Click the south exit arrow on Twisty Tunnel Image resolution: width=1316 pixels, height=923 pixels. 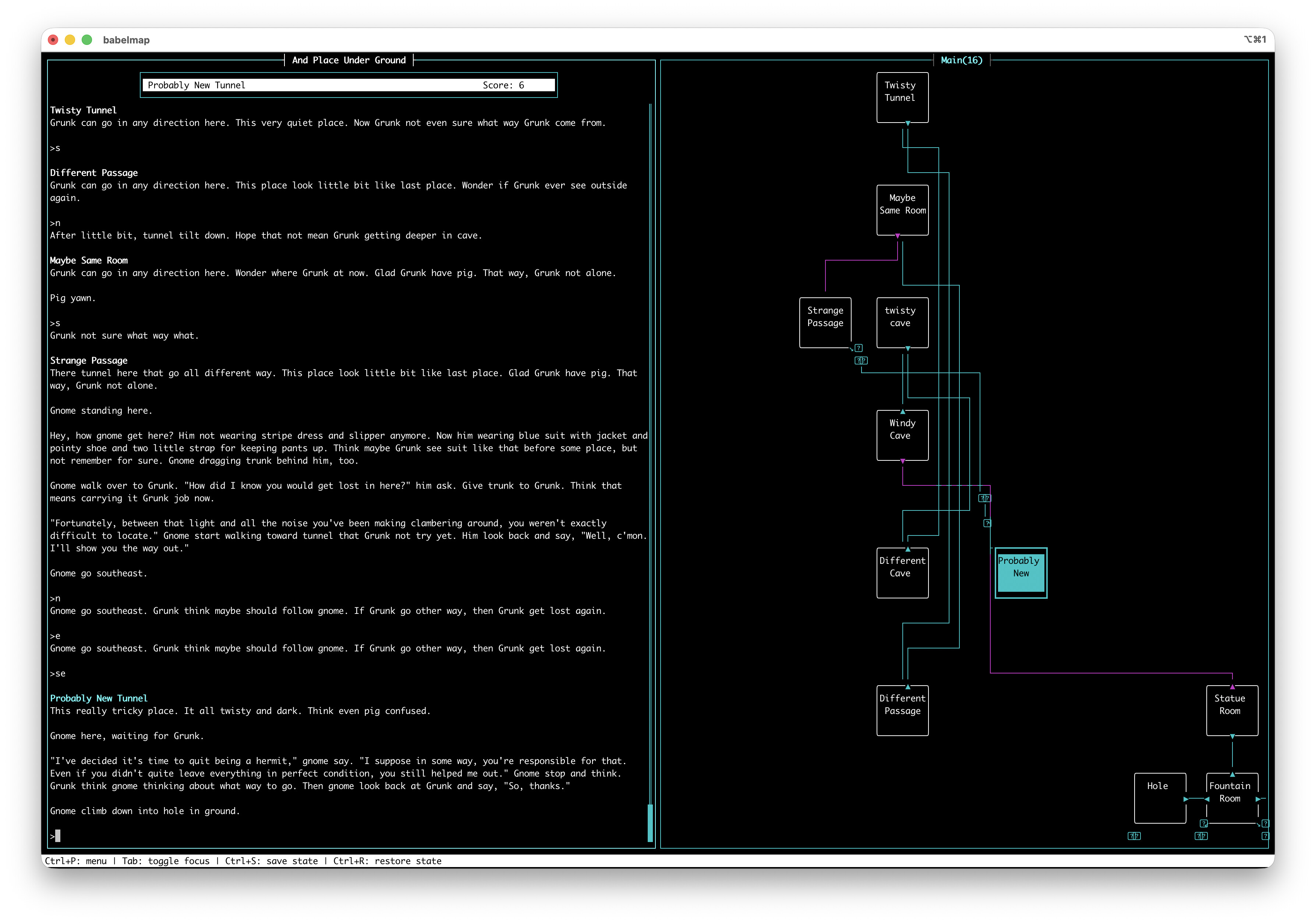(908, 123)
